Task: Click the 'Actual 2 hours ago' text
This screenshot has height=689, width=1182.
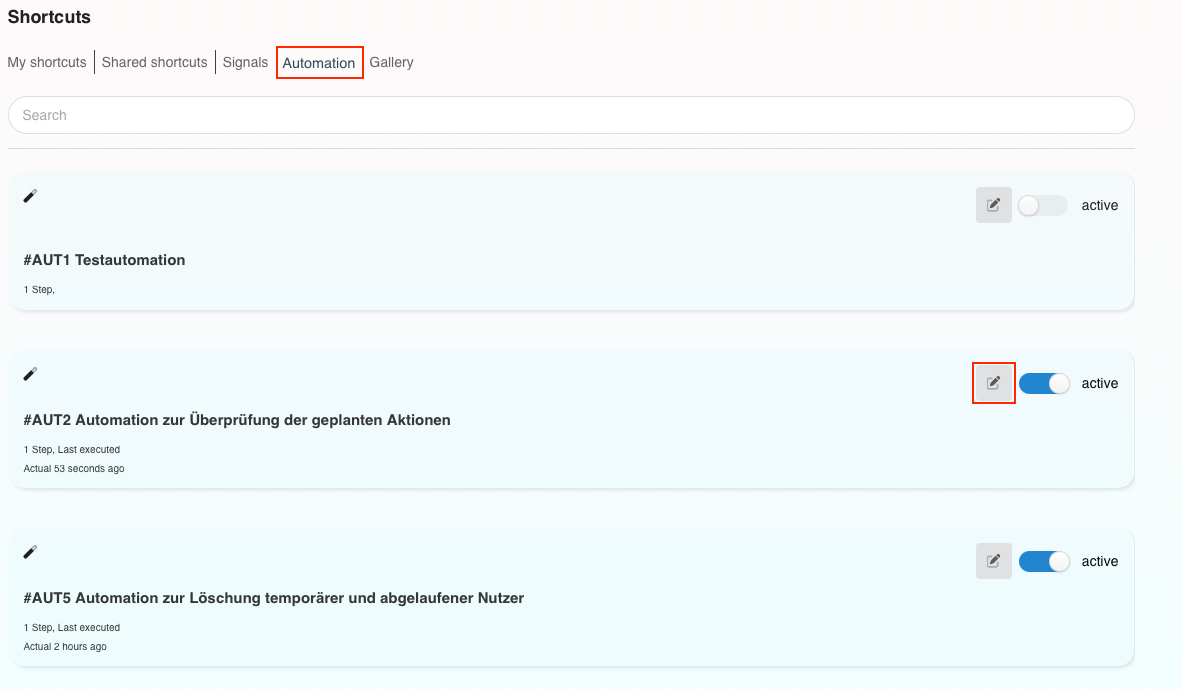Action: pyautogui.click(x=65, y=646)
